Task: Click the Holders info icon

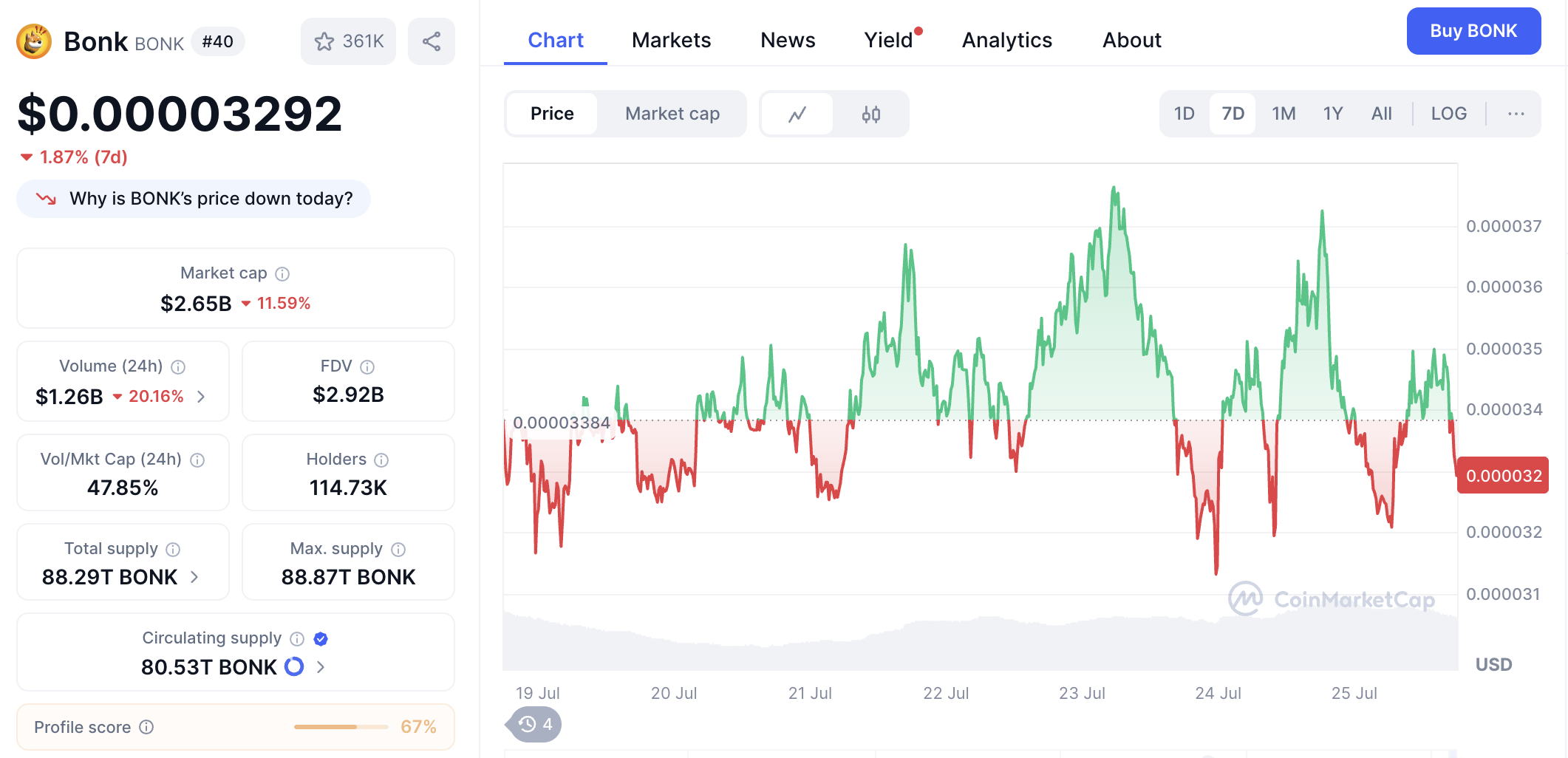Action: pos(381,460)
